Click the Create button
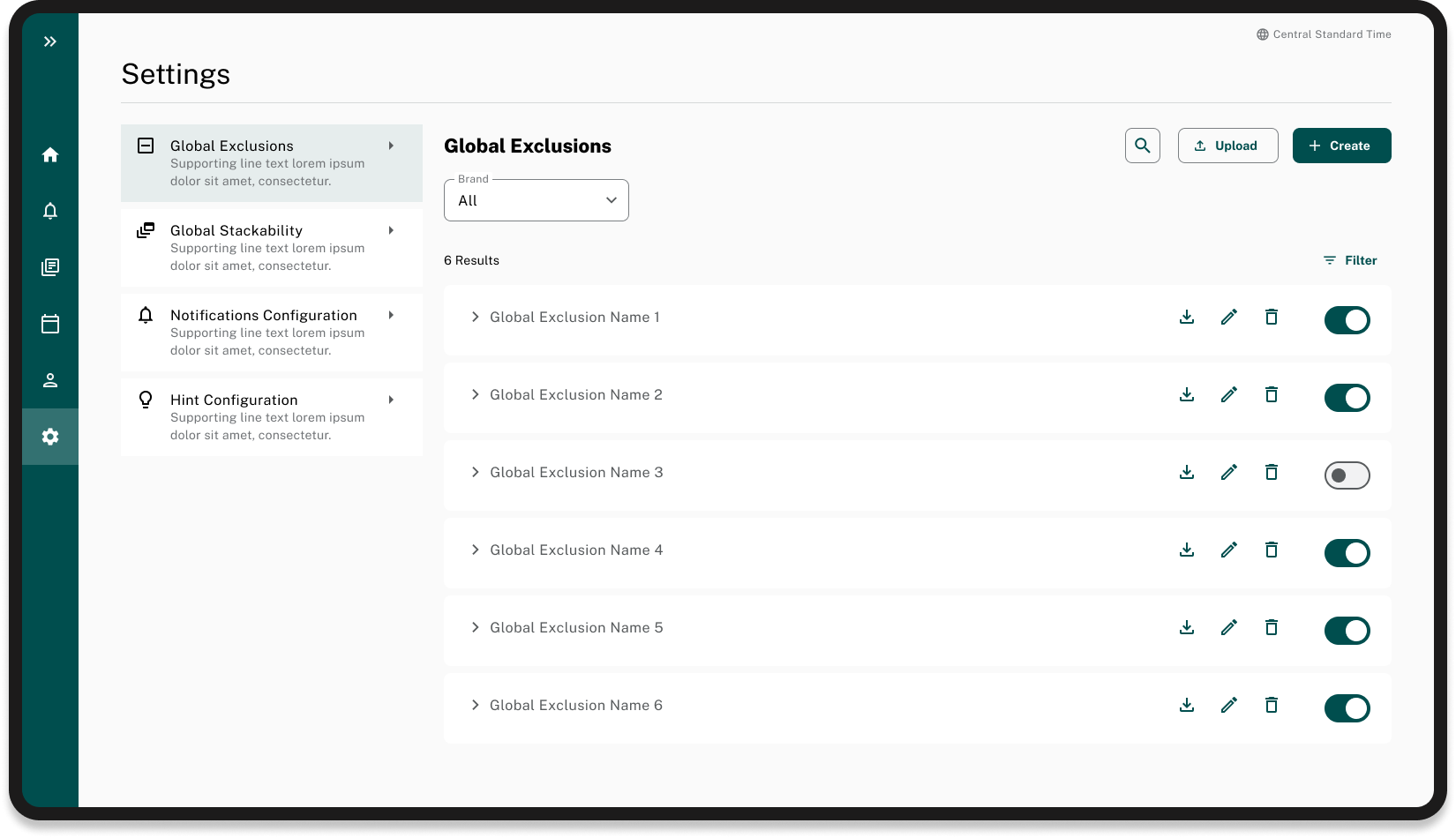This screenshot has width=1456, height=838. point(1341,146)
